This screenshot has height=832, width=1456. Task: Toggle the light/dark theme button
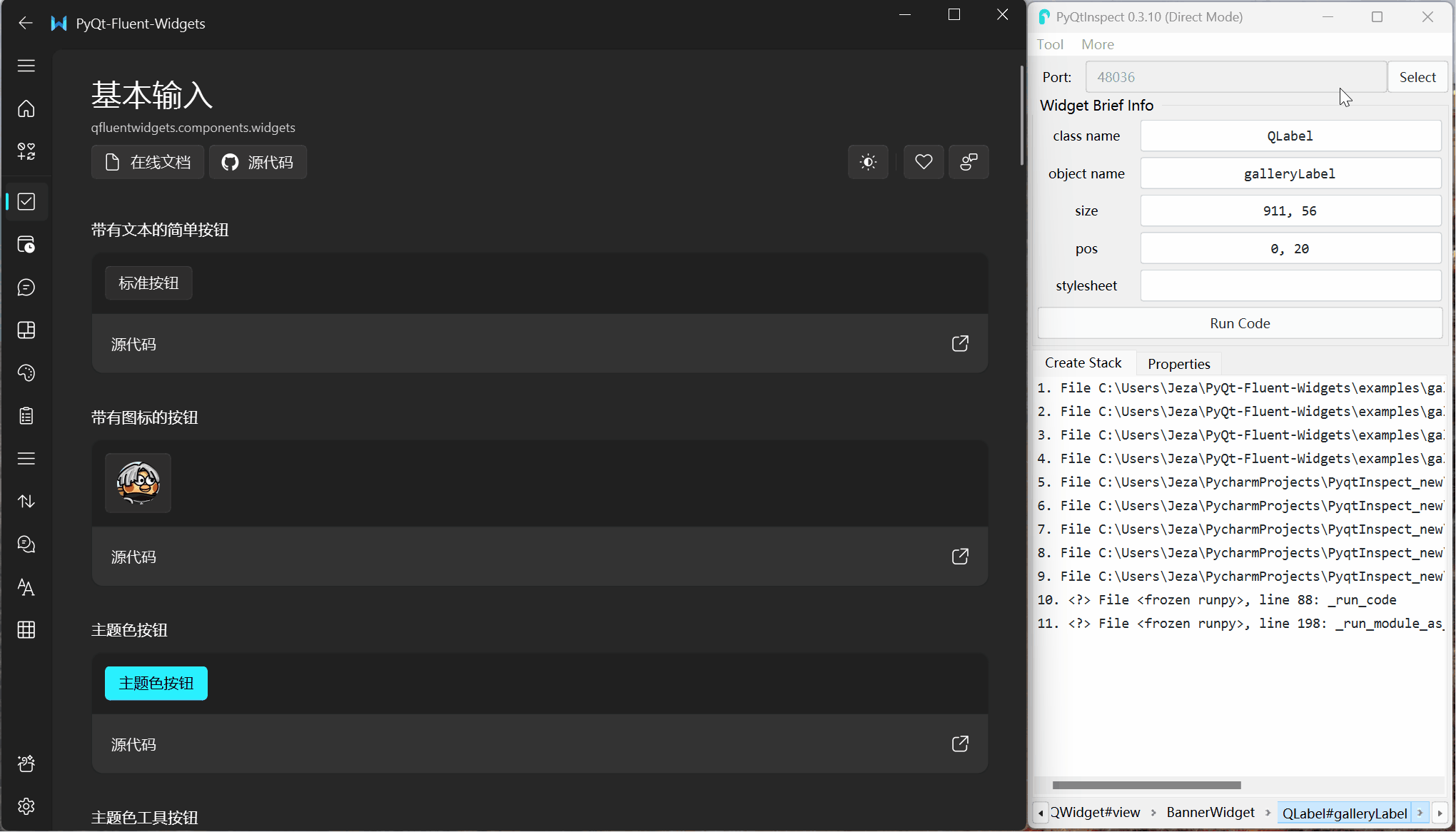[x=868, y=162]
